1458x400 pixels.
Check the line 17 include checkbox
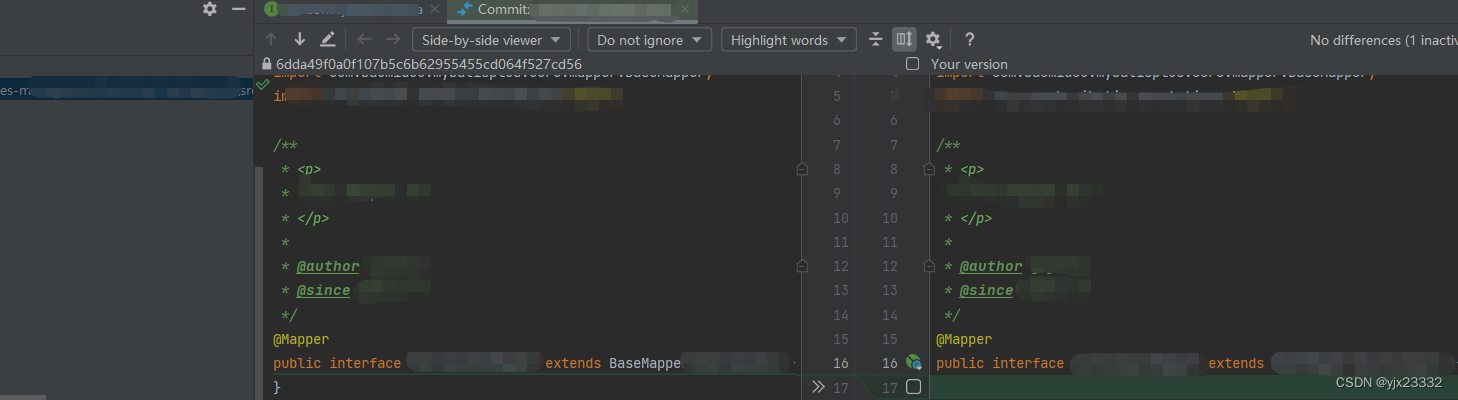[913, 387]
